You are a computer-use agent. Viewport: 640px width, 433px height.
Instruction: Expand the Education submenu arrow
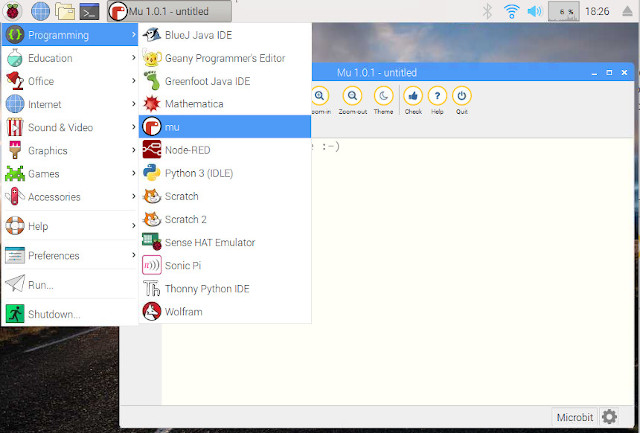(133, 58)
